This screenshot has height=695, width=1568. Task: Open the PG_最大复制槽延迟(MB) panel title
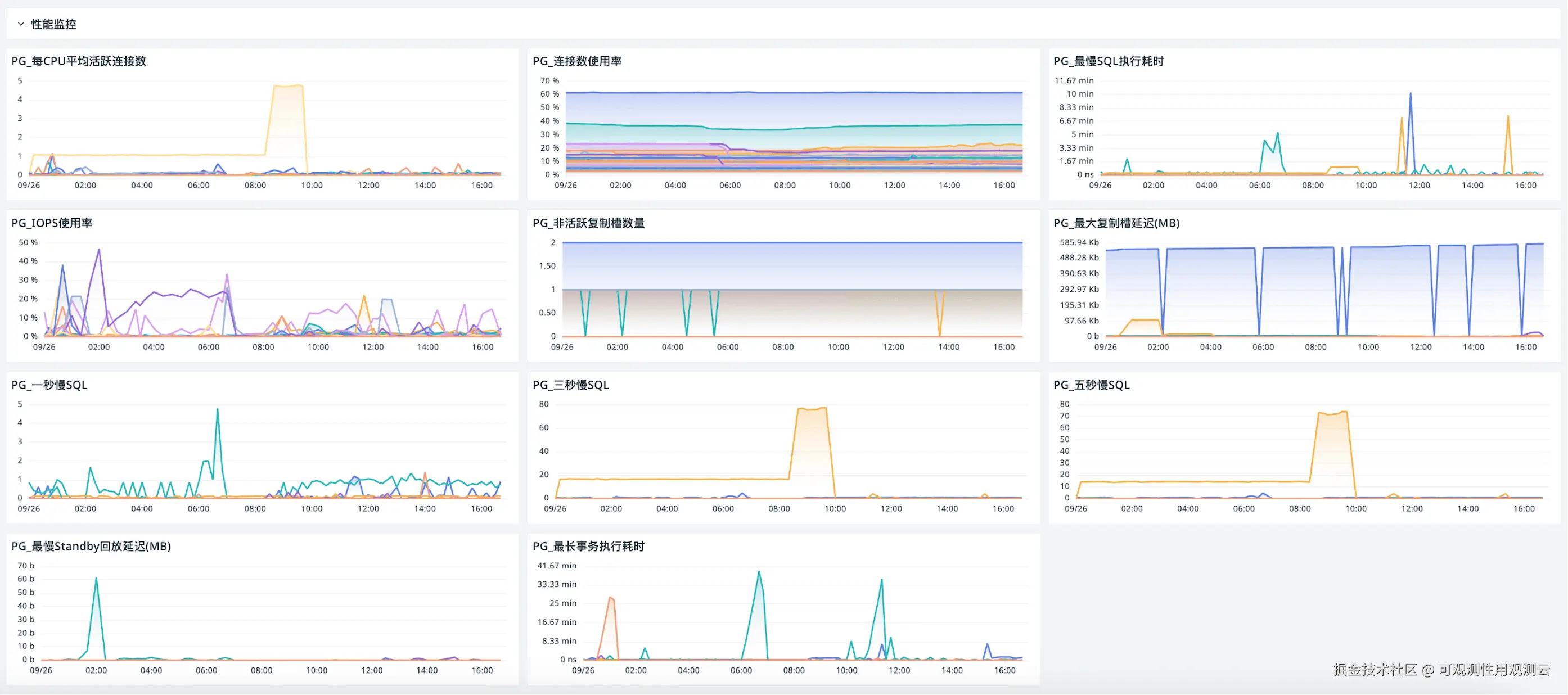click(x=1116, y=223)
